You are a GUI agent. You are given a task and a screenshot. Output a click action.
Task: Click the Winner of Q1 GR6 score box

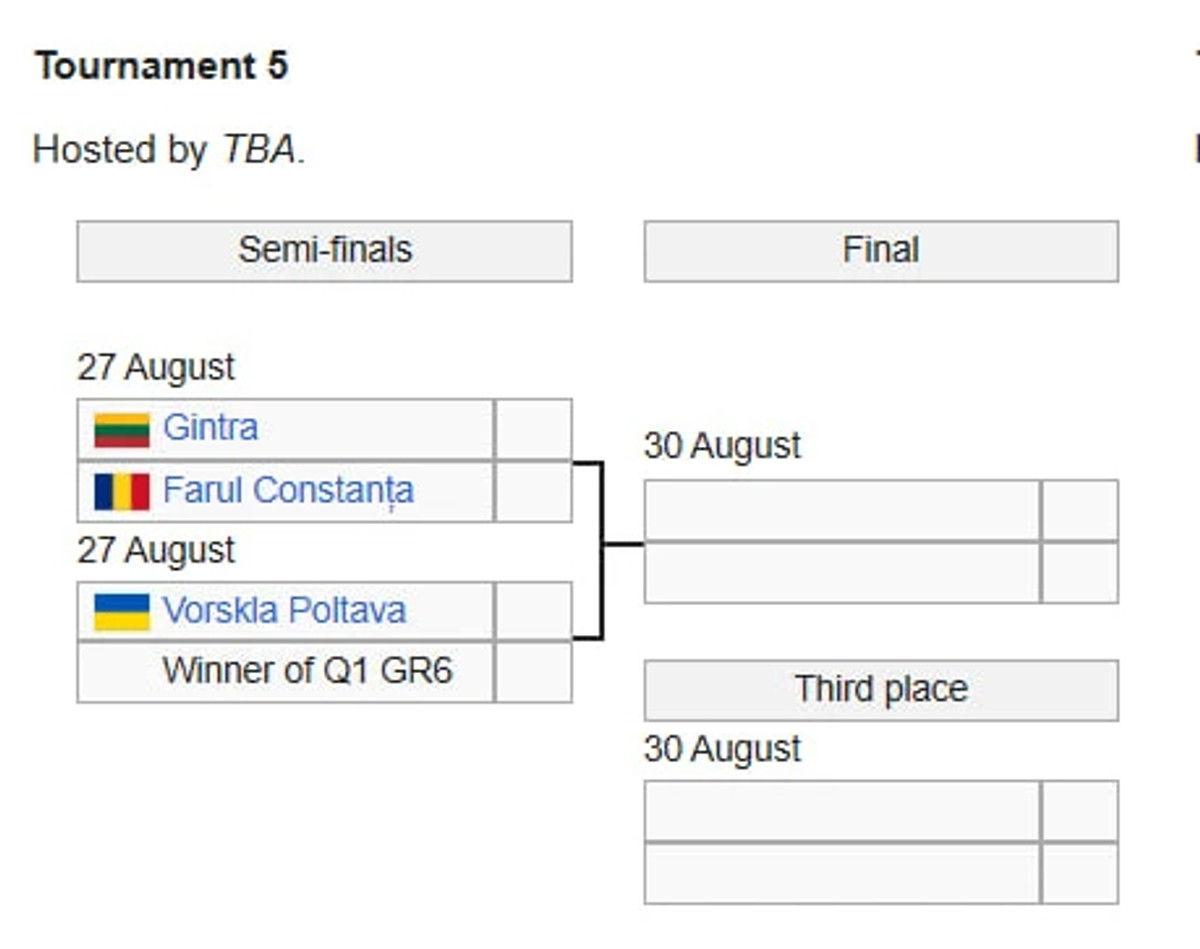[x=533, y=672]
